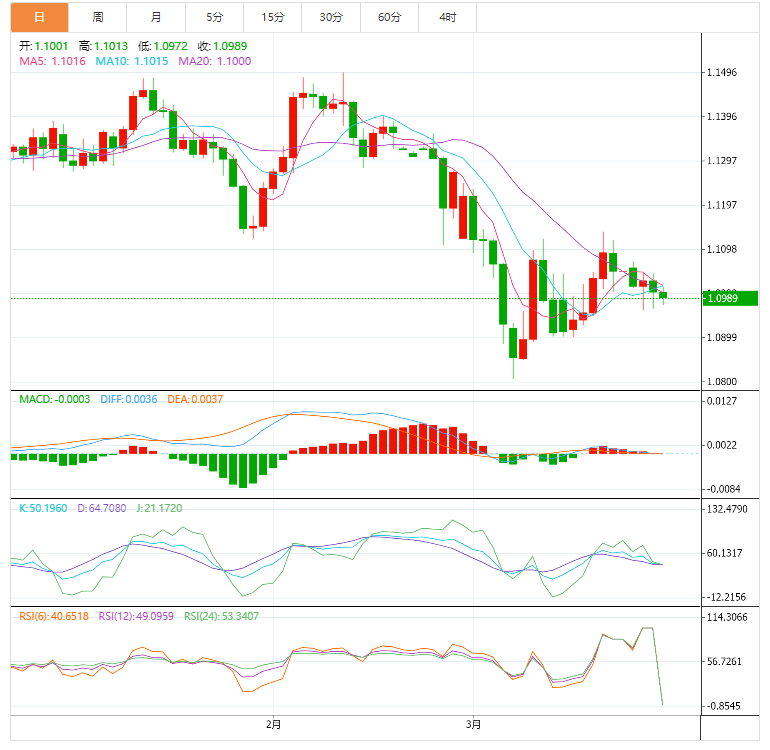
Task: Click the -0.8545 RSI axis label
Action: (x=723, y=706)
